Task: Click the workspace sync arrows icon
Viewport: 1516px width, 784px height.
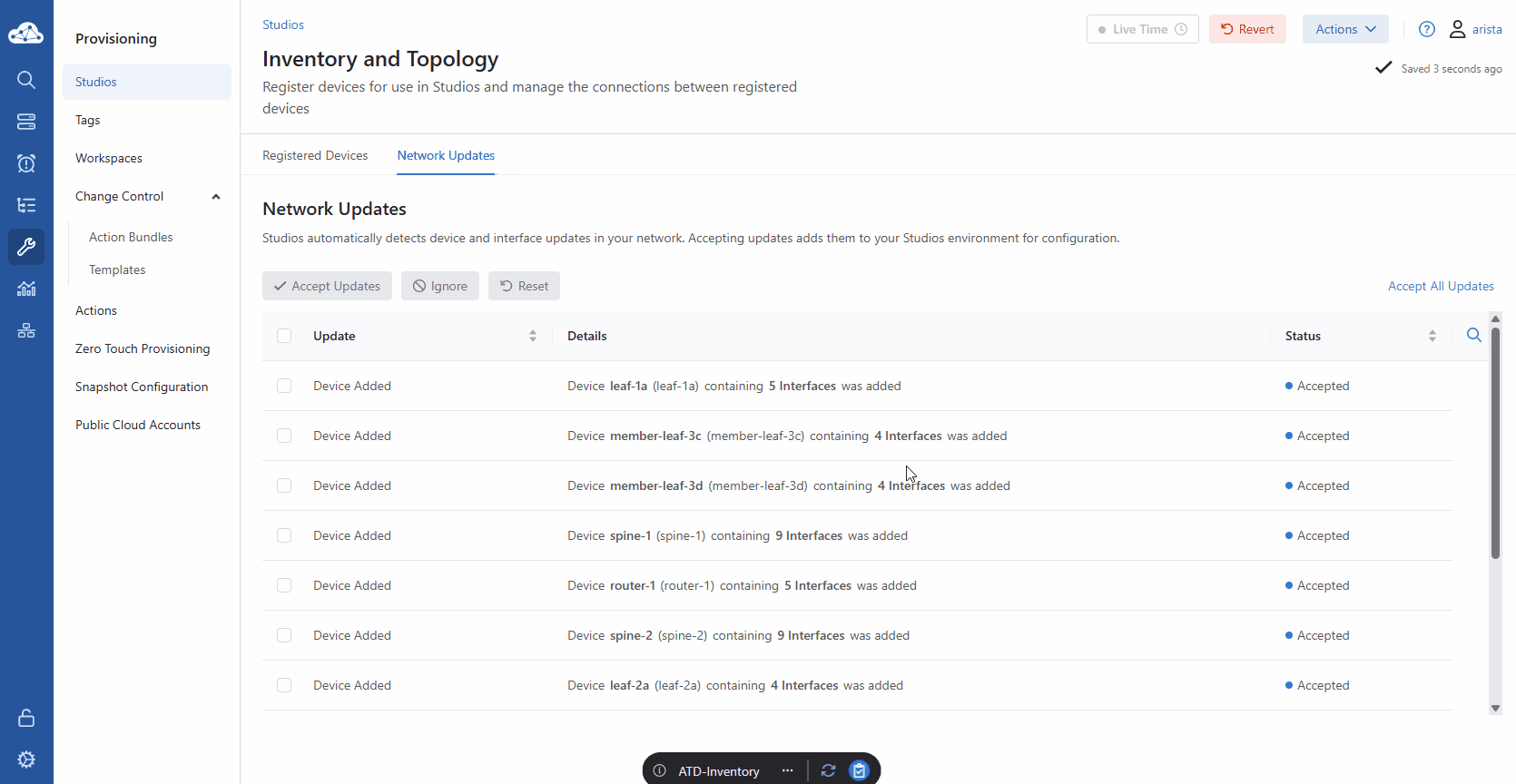Action: tap(828, 770)
